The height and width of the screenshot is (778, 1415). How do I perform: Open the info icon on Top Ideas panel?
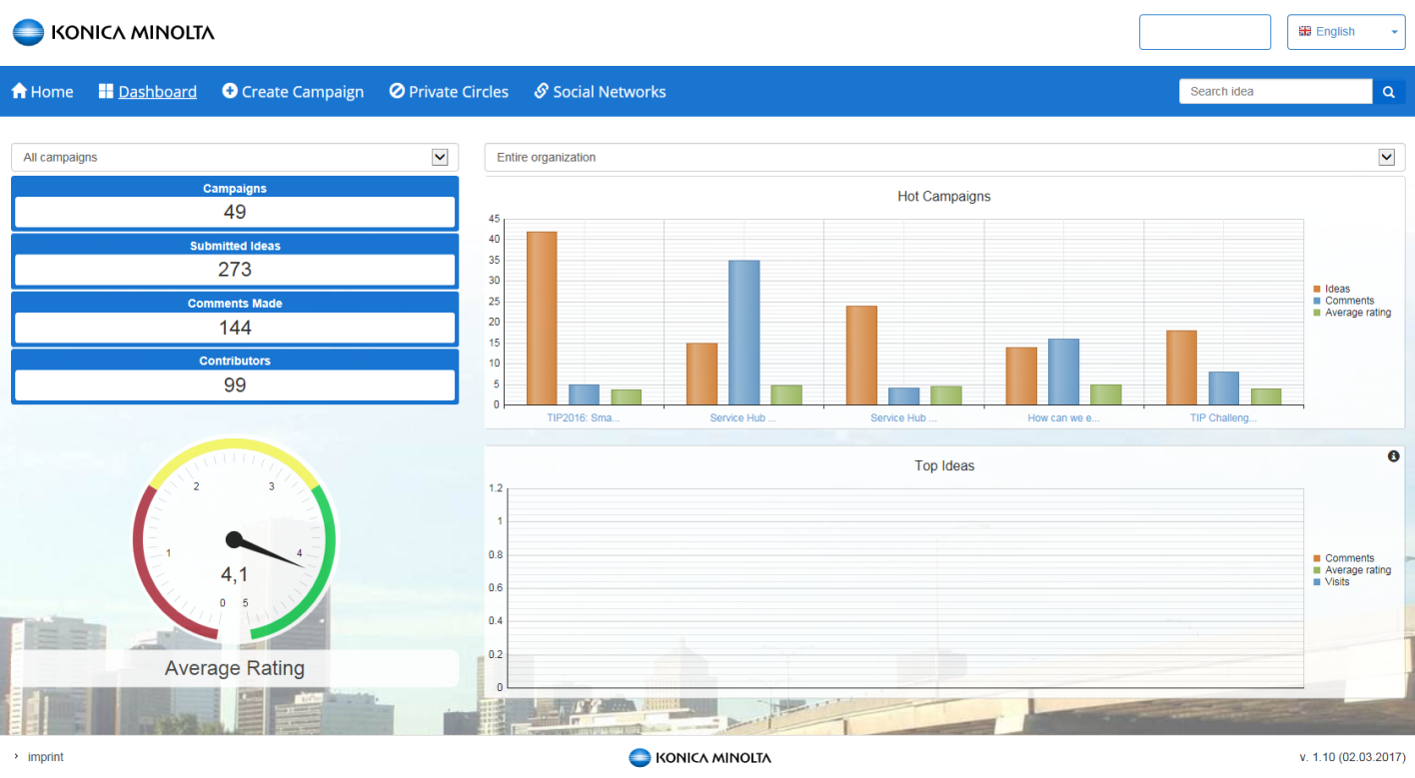coord(1394,456)
